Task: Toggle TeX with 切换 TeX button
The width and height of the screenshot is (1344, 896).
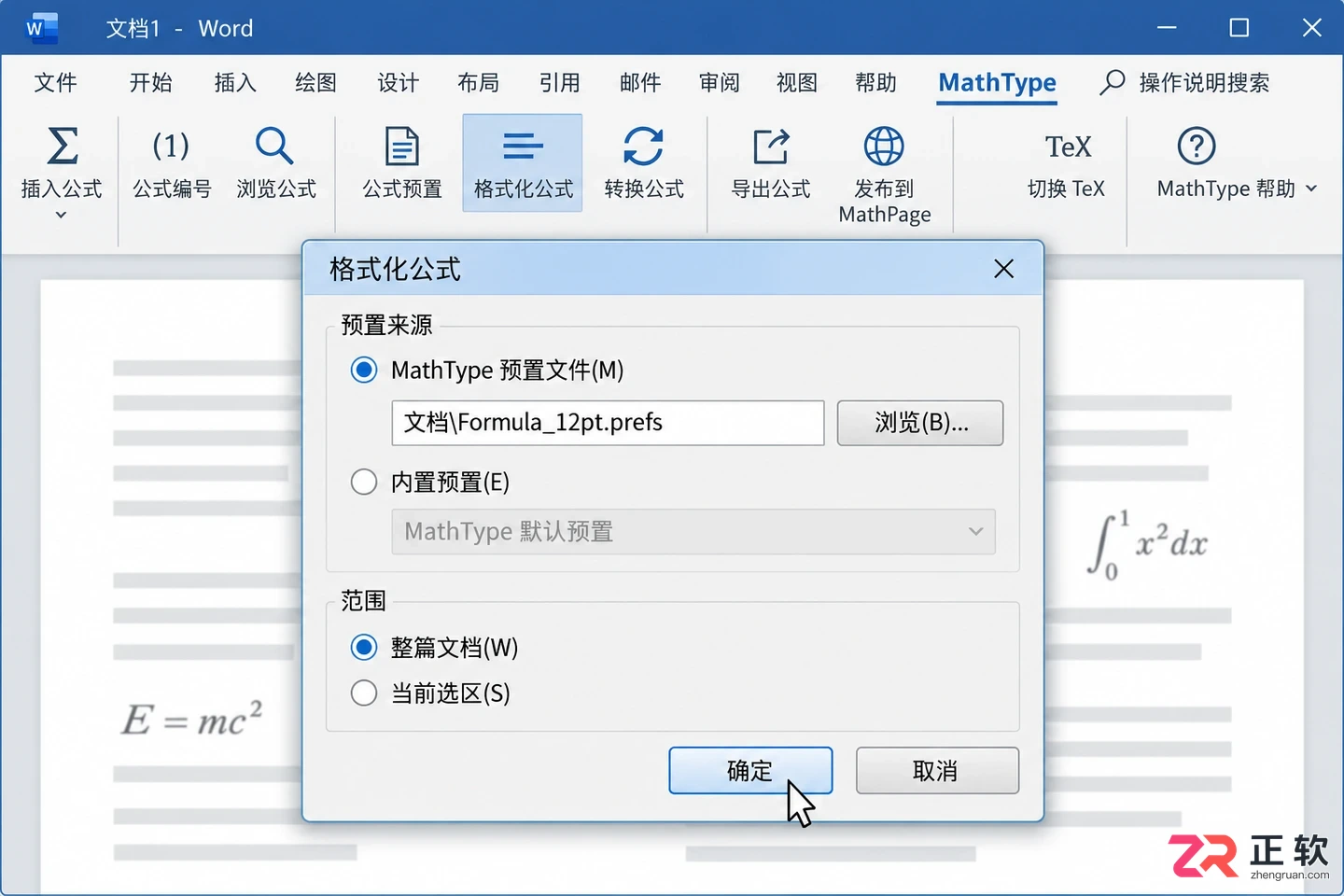Action: [1066, 165]
